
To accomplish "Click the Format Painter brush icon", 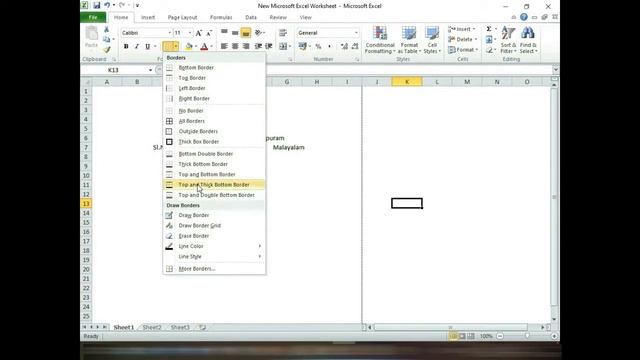I will [107, 50].
